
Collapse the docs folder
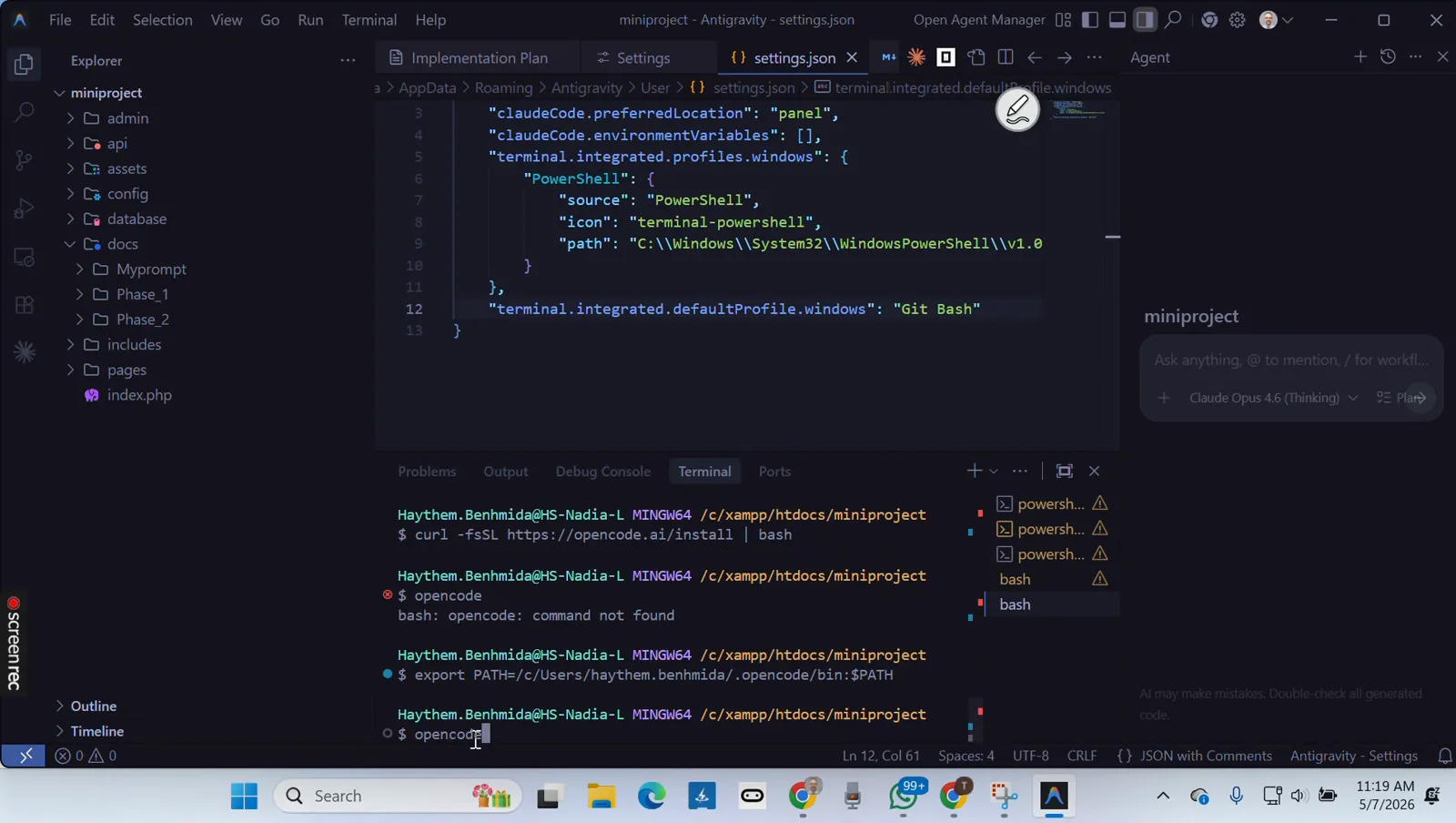pyautogui.click(x=70, y=244)
